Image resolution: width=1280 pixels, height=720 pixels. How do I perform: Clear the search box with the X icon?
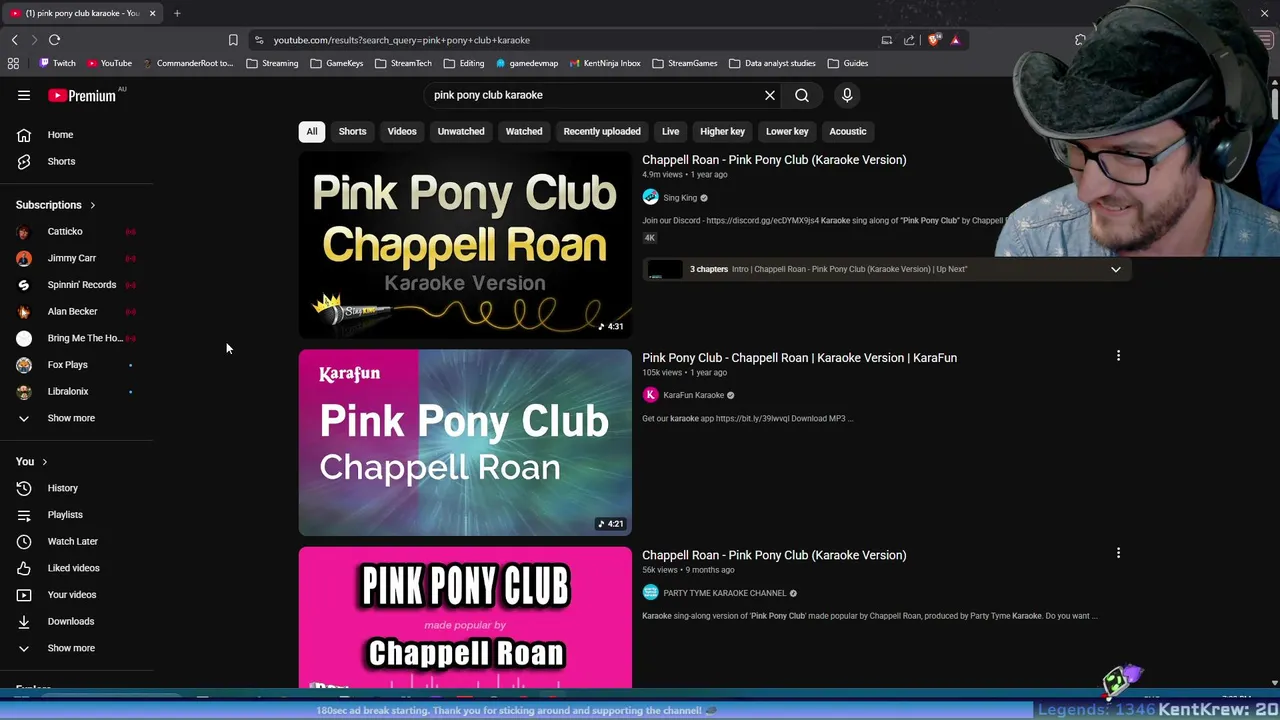tap(770, 95)
